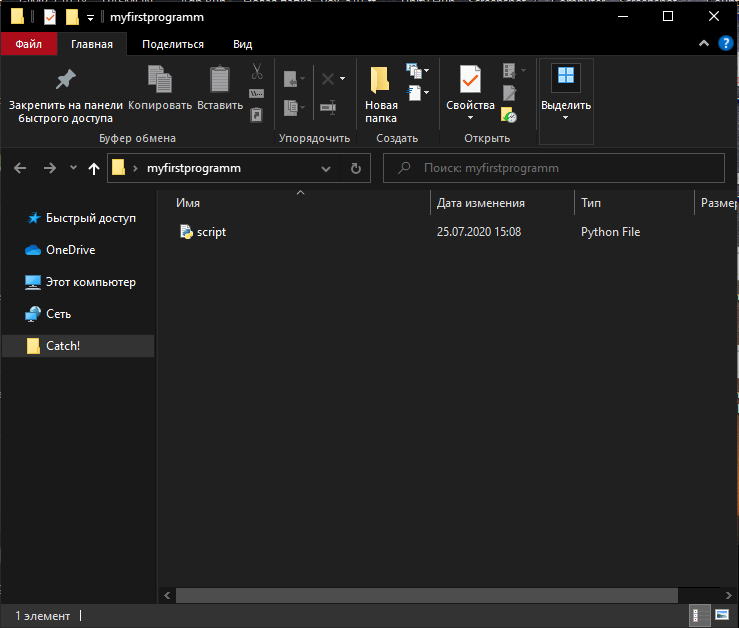Customize Quick Access Toolbar dropdown
The height and width of the screenshot is (628, 739).
(90, 18)
